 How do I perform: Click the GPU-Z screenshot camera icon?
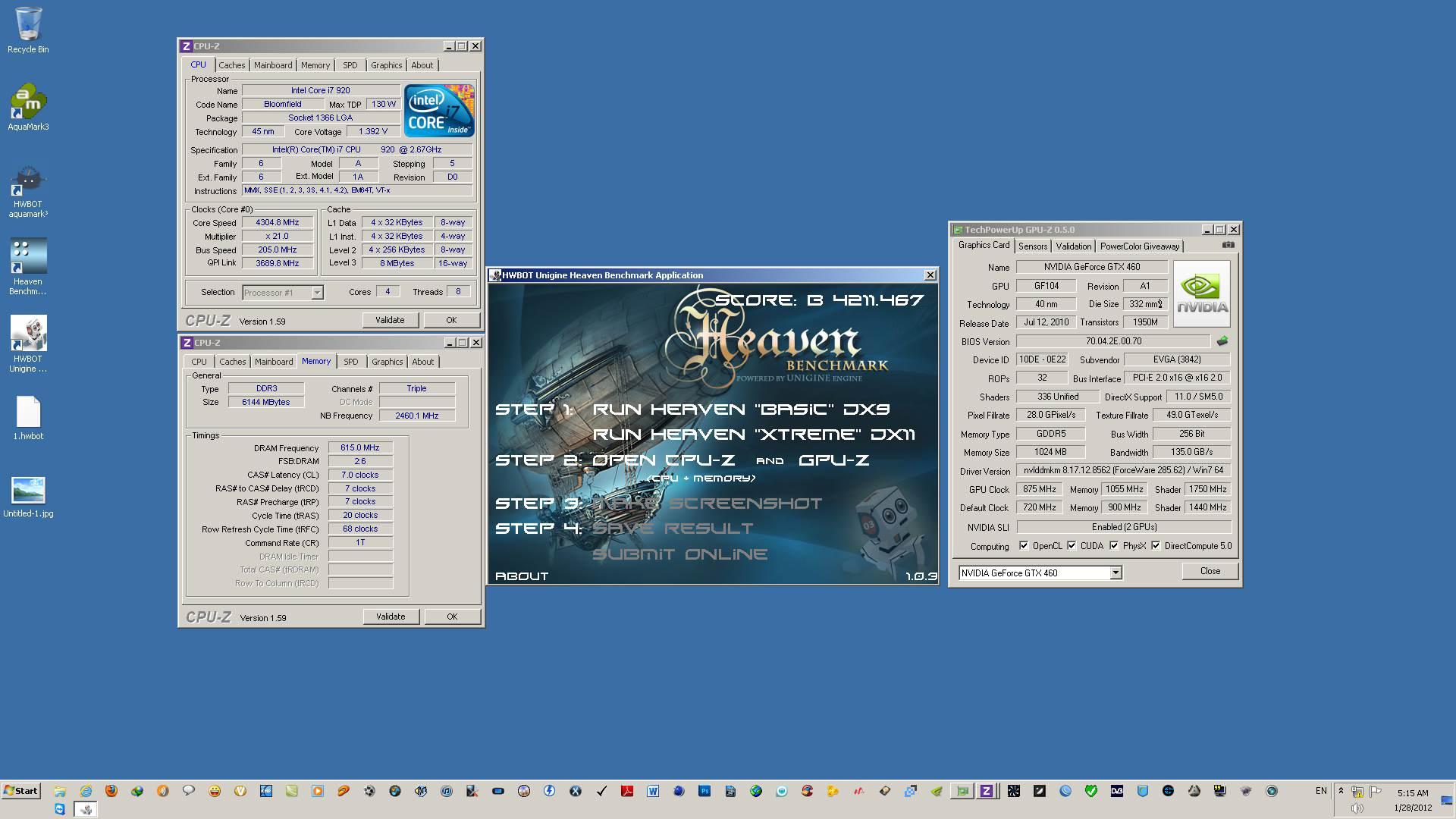coord(1228,245)
